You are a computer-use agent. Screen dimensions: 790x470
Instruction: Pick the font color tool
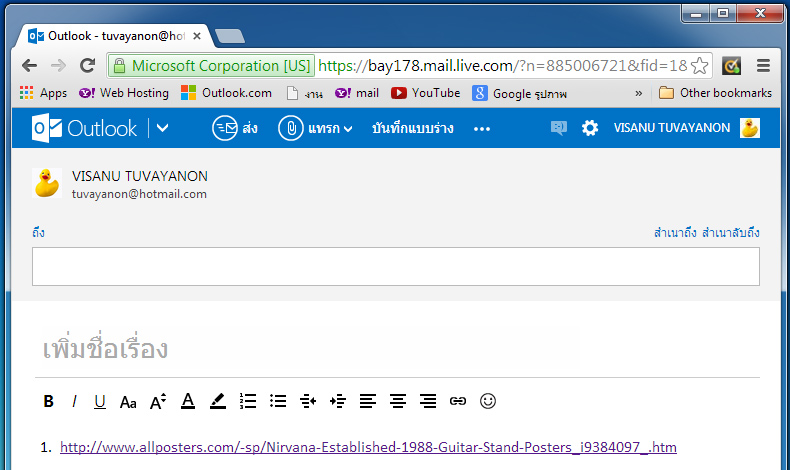(187, 401)
